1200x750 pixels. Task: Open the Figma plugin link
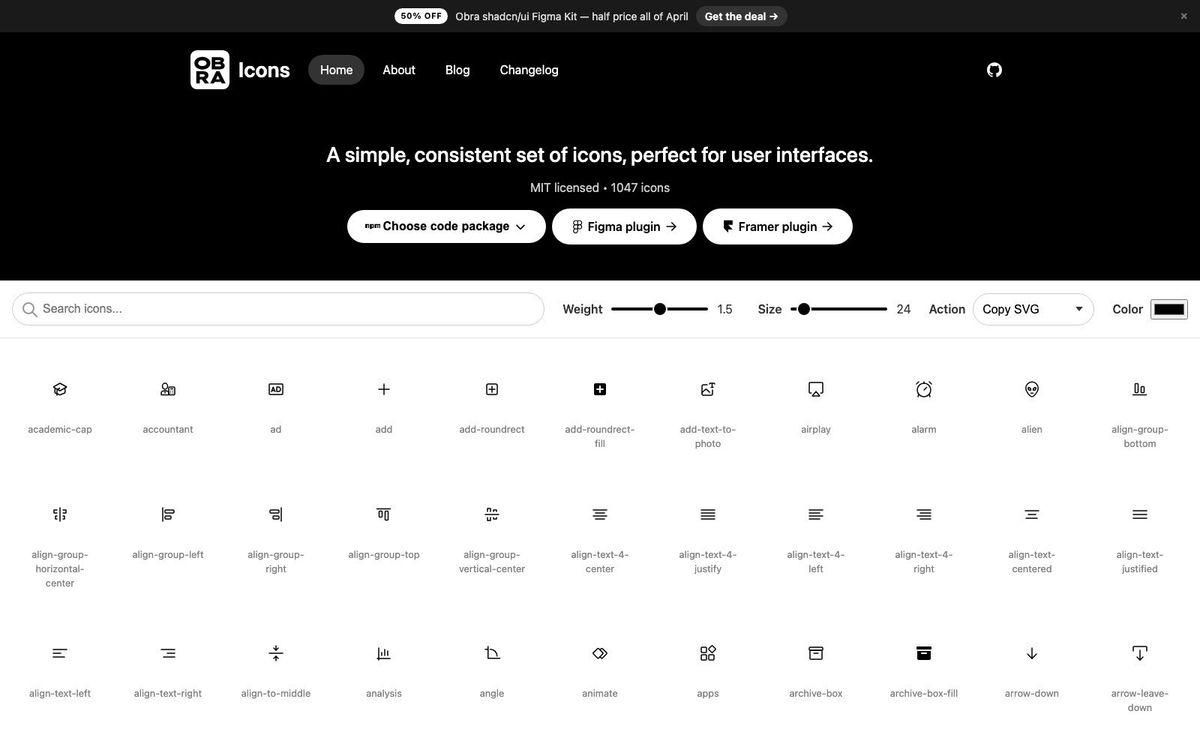tap(624, 226)
